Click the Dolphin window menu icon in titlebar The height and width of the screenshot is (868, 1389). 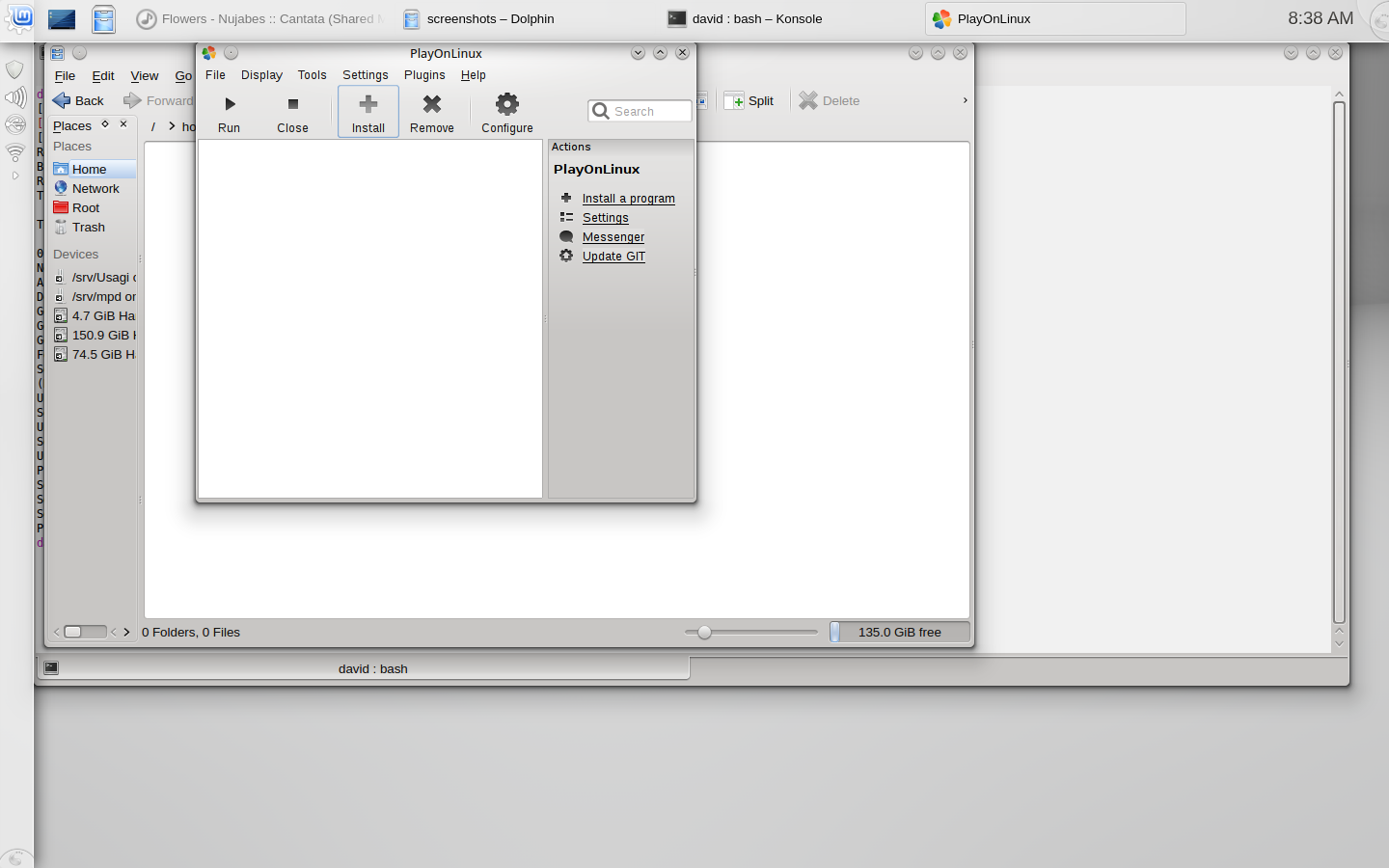58,53
